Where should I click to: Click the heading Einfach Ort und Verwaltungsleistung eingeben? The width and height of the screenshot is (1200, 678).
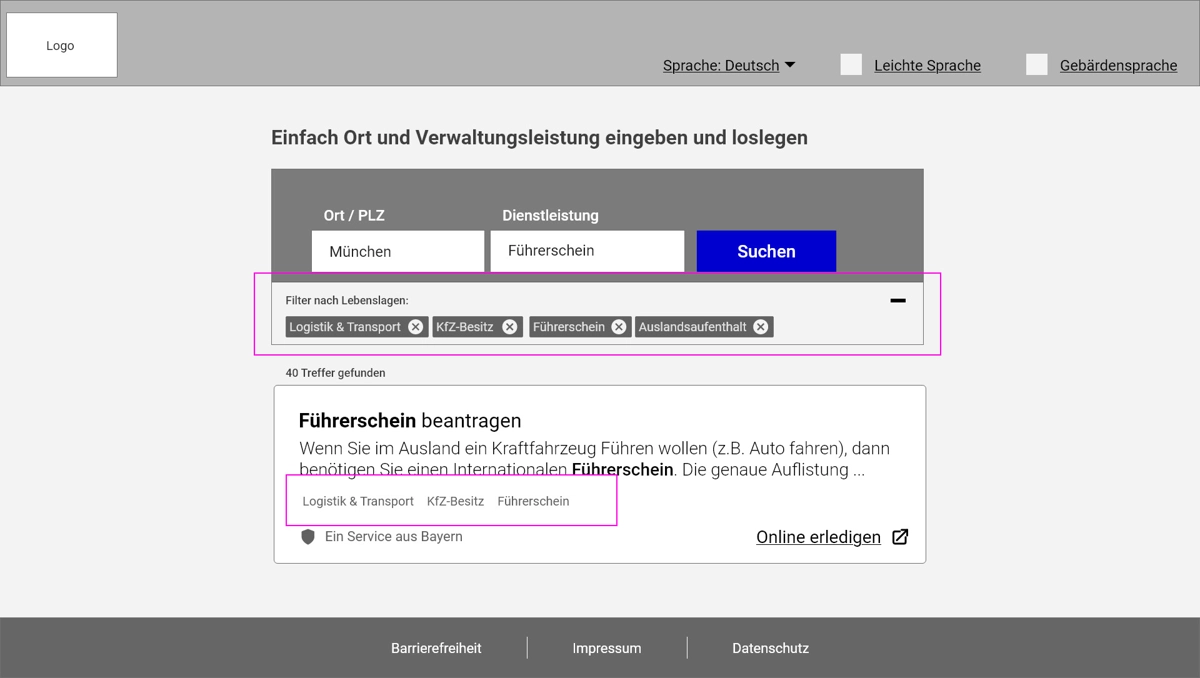pos(539,137)
